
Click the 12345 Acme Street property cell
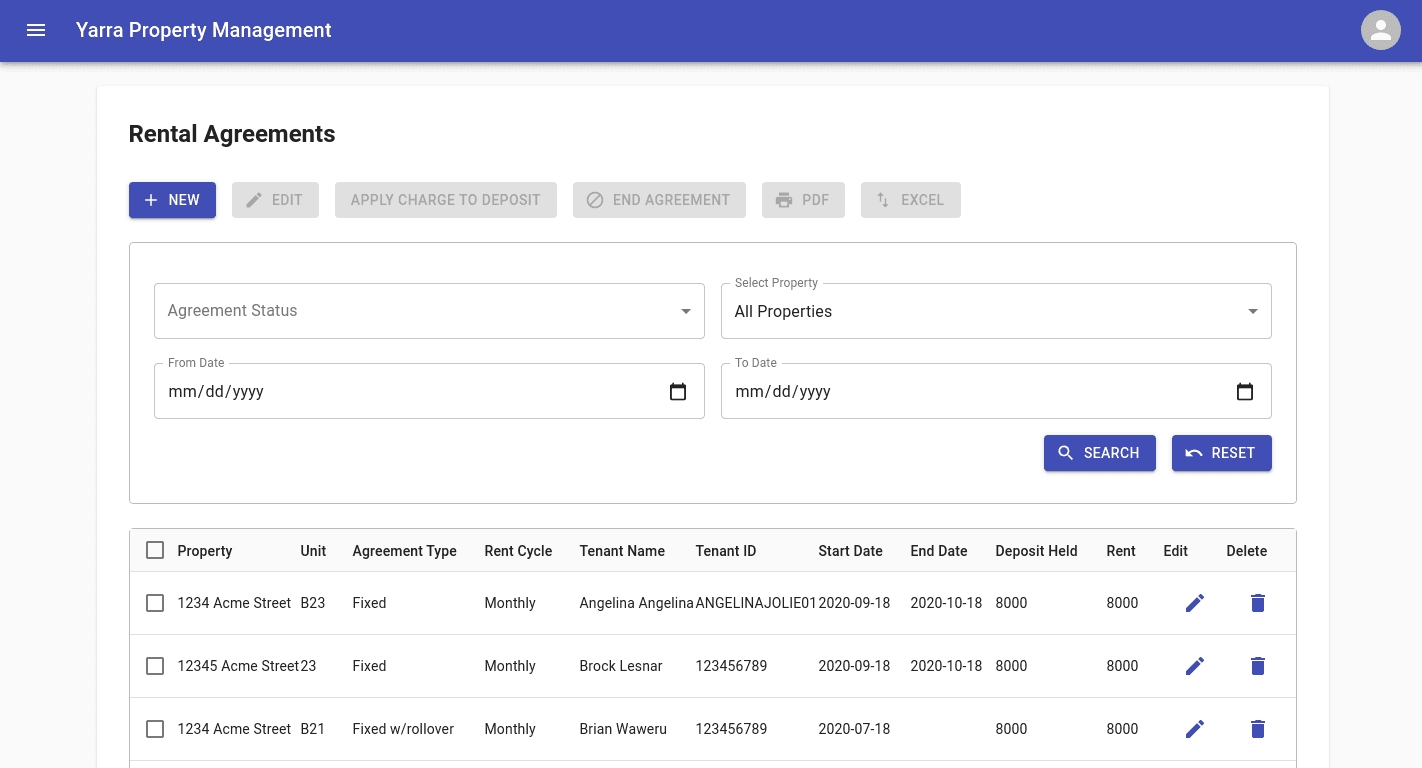click(x=238, y=666)
